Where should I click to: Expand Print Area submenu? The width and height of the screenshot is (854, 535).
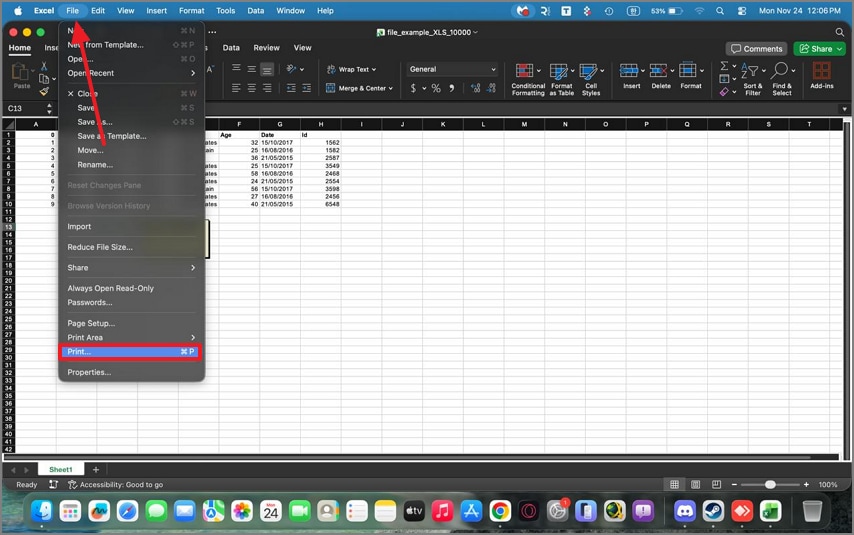[193, 337]
